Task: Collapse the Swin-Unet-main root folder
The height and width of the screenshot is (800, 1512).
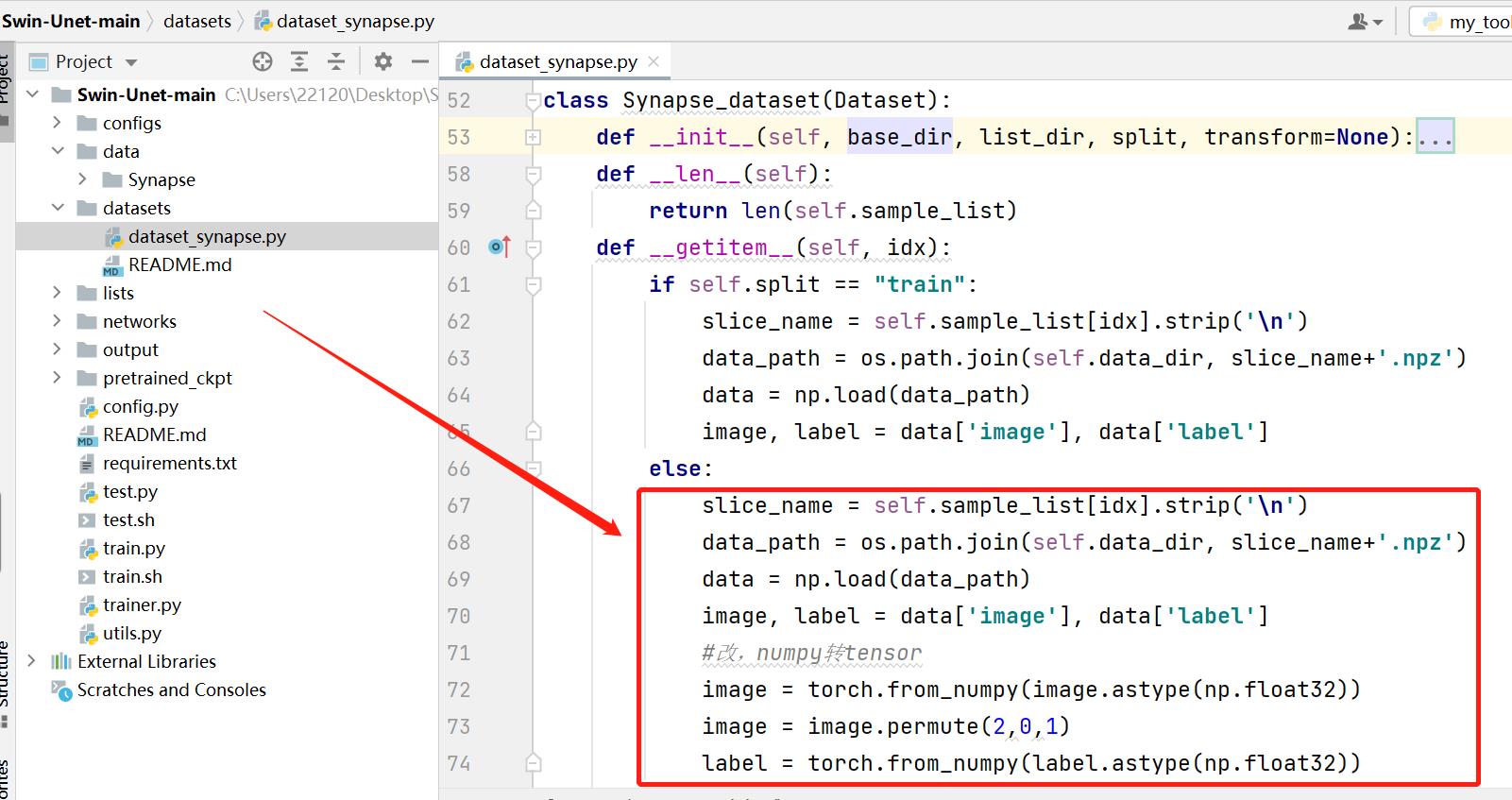Action: pyautogui.click(x=33, y=94)
